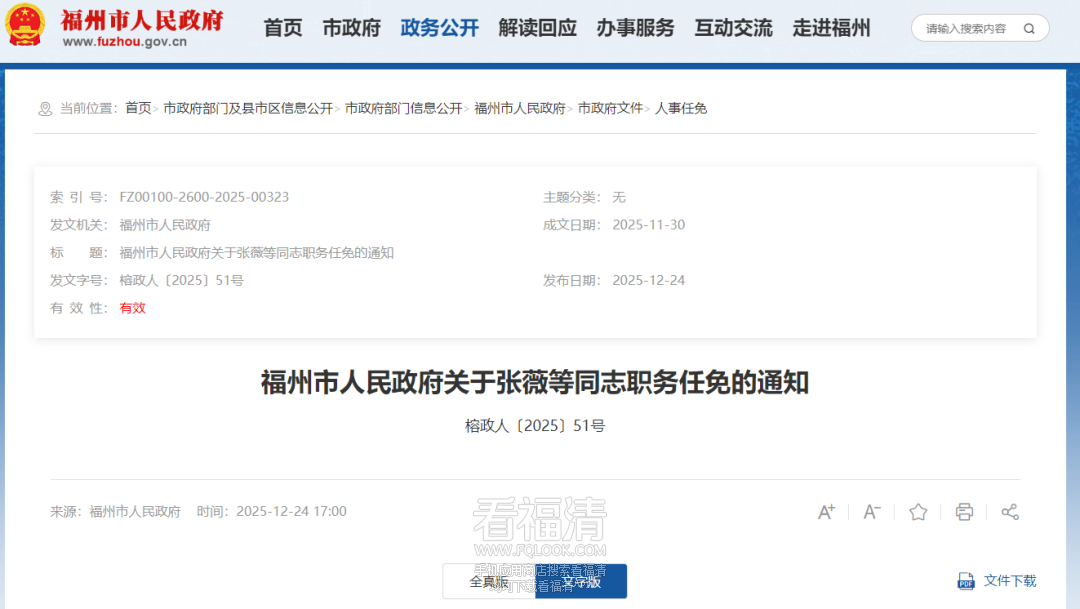Click the search magnifier icon
The image size is (1080, 609).
tap(1029, 28)
